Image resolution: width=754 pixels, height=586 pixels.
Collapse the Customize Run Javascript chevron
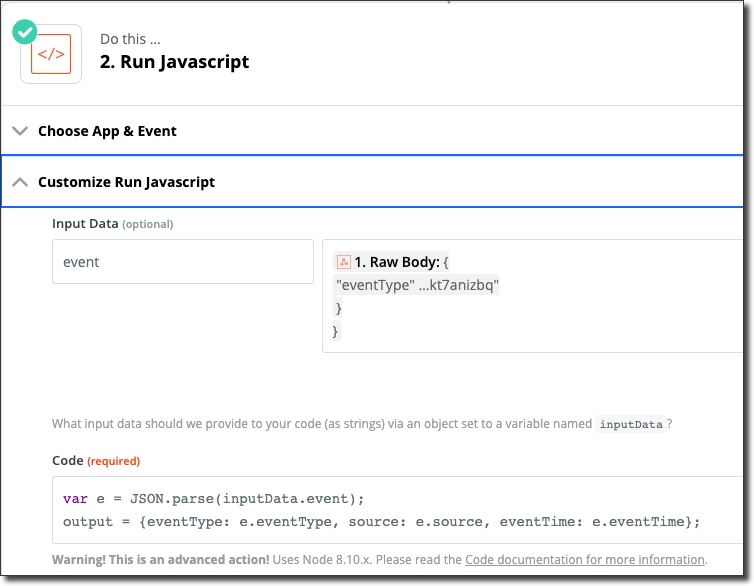click(x=20, y=182)
